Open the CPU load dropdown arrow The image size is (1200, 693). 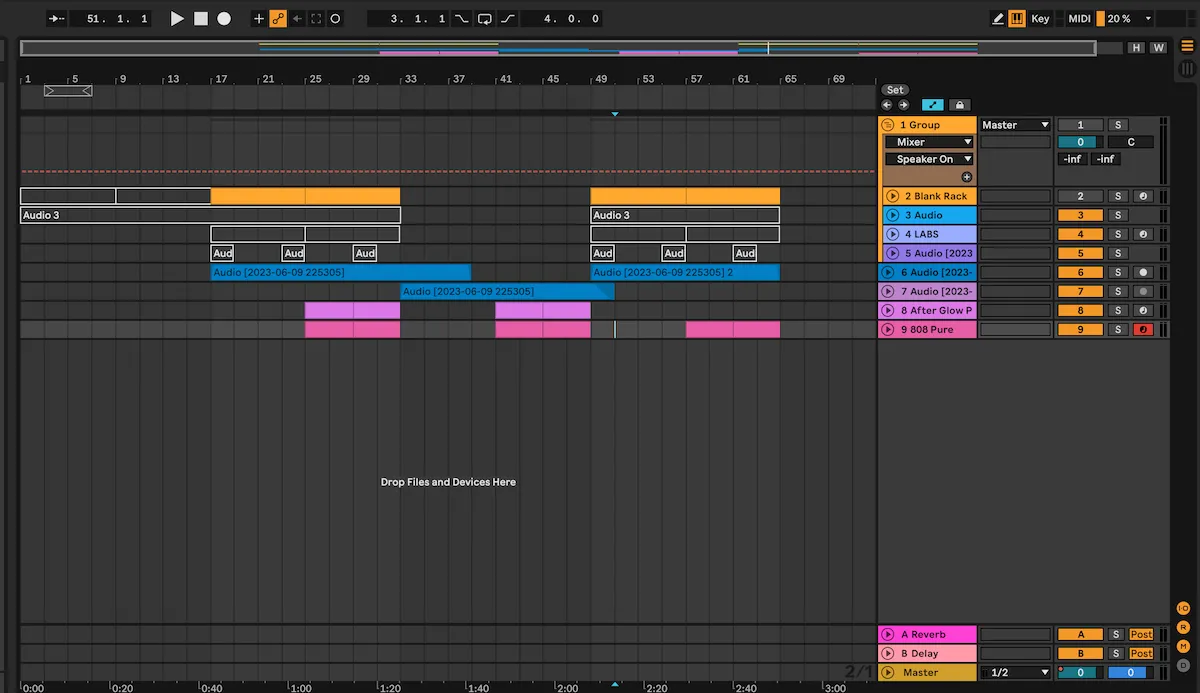point(1148,18)
